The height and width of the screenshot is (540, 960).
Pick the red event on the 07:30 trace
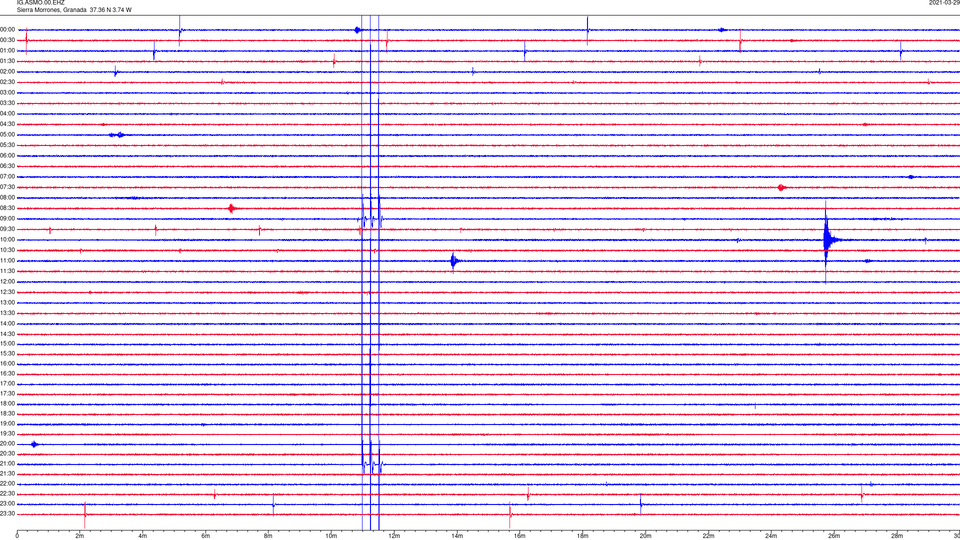point(781,188)
